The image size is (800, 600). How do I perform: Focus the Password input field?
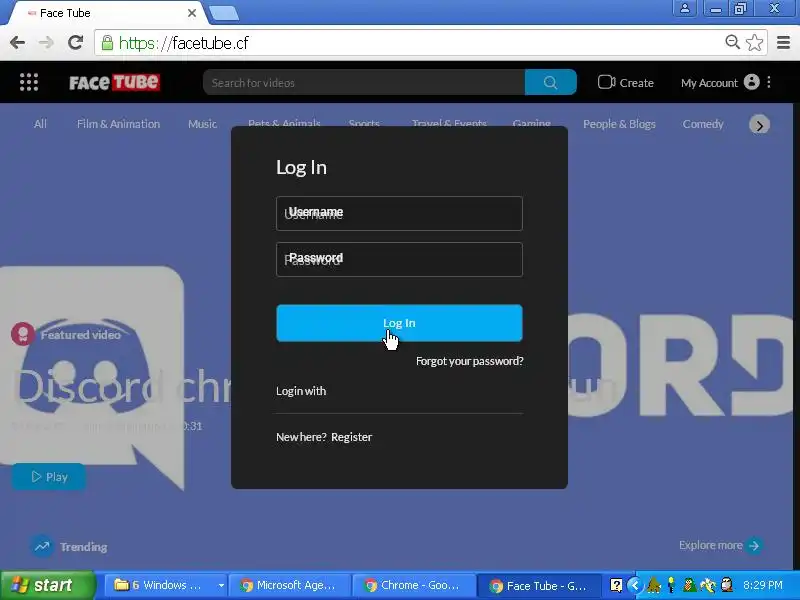point(399,259)
